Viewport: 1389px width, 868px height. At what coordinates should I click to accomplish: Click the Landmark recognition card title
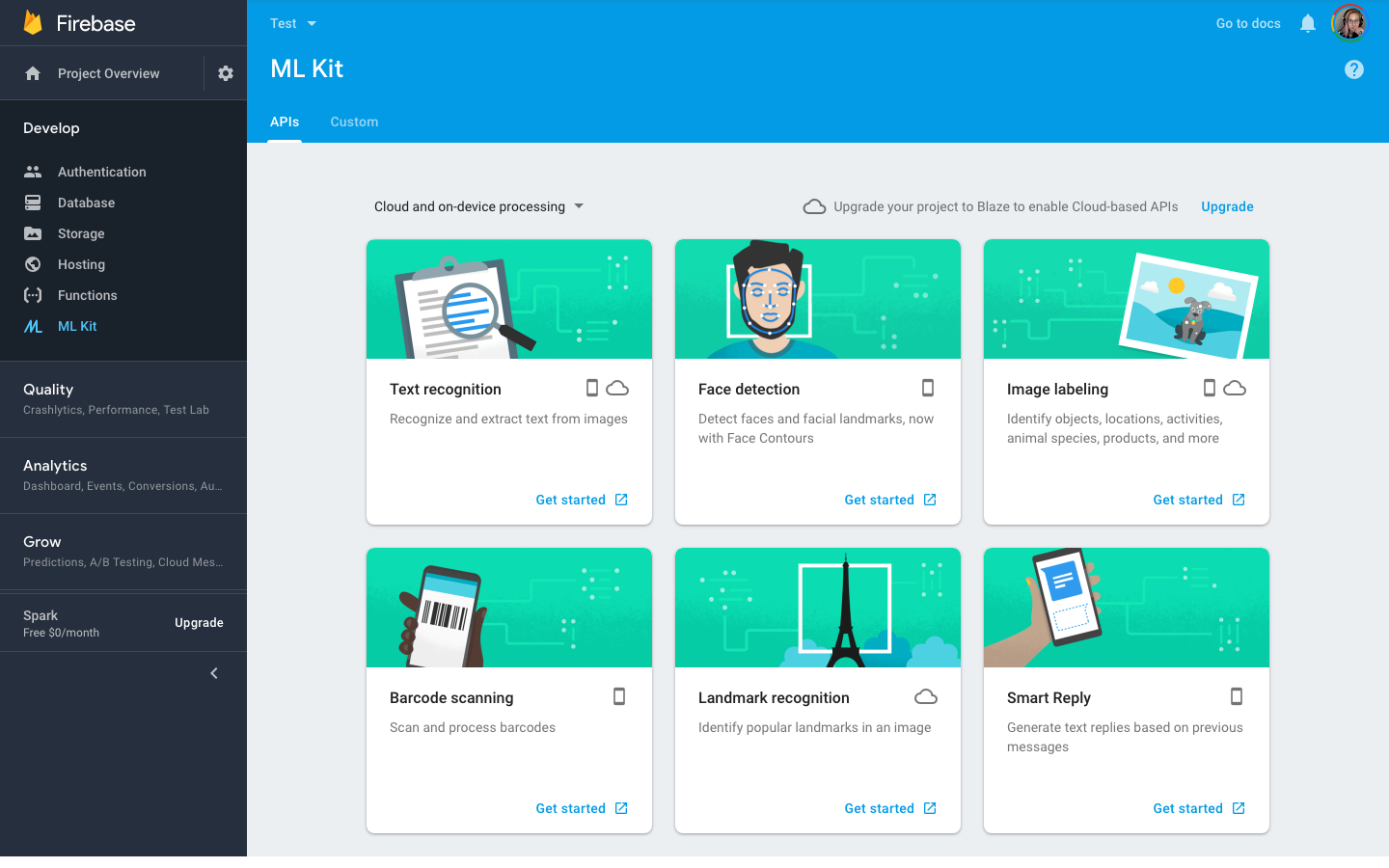774,697
